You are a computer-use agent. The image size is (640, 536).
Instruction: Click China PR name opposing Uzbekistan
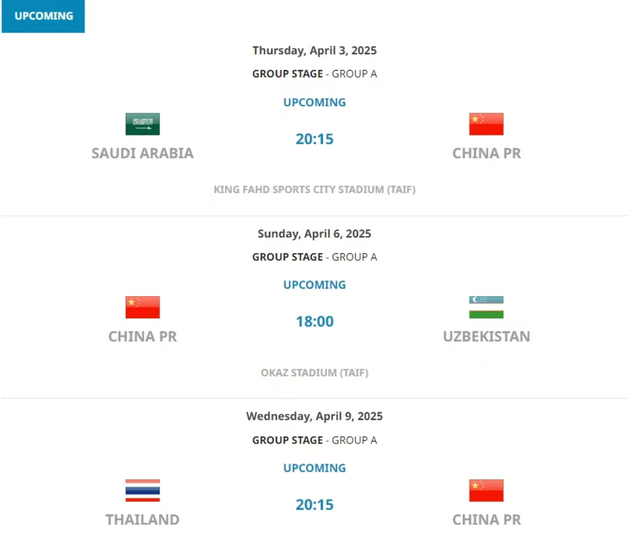142,337
